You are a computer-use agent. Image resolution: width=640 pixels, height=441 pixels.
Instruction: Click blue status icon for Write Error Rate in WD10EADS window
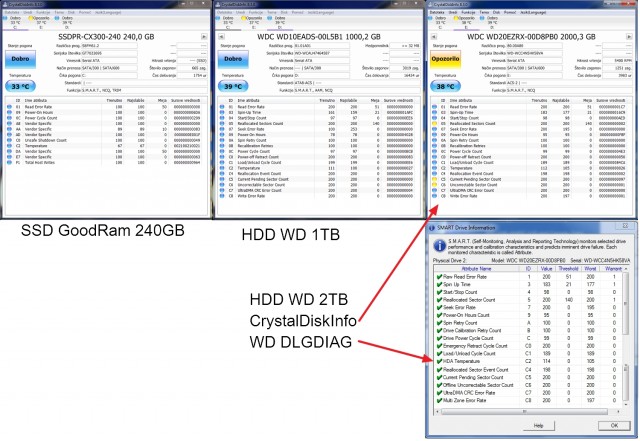coord(222,196)
